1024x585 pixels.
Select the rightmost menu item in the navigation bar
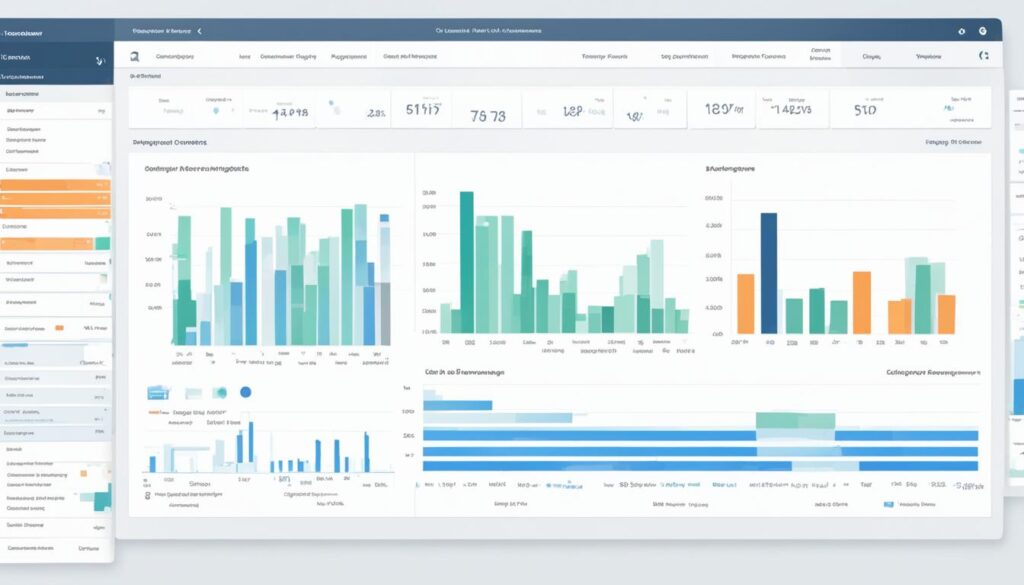pyautogui.click(x=932, y=55)
